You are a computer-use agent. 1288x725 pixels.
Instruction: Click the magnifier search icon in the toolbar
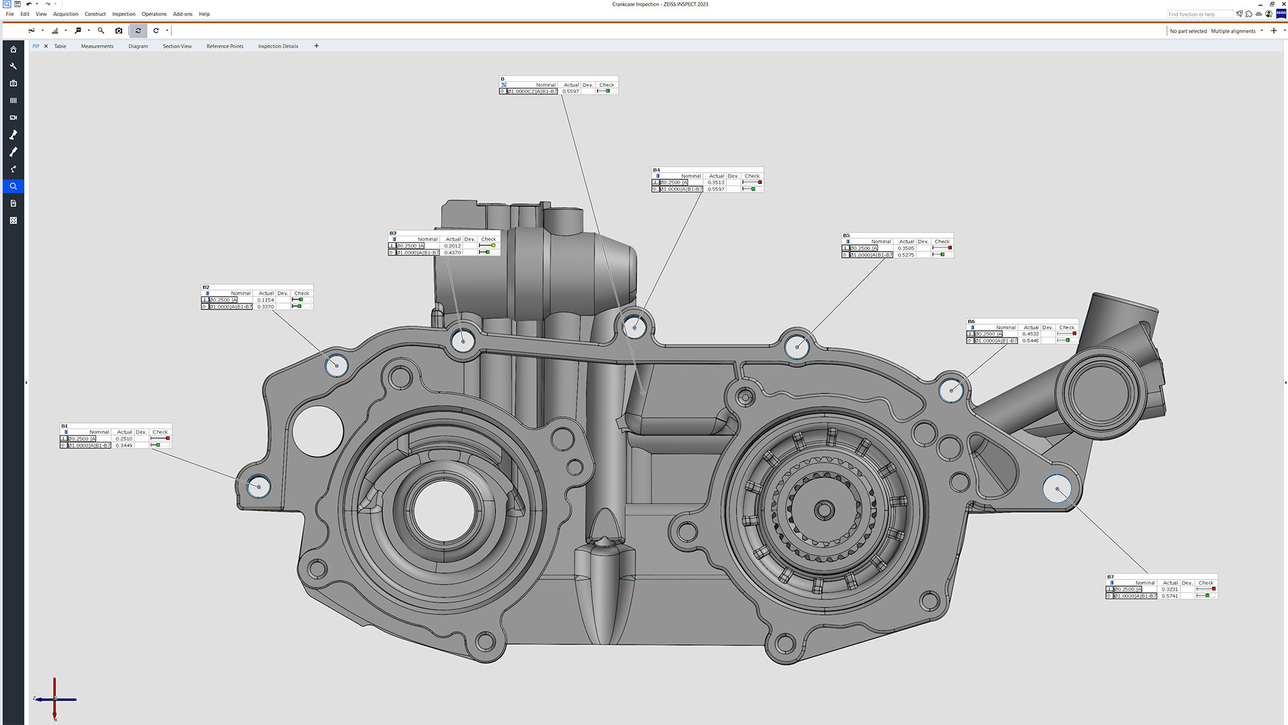tap(101, 31)
